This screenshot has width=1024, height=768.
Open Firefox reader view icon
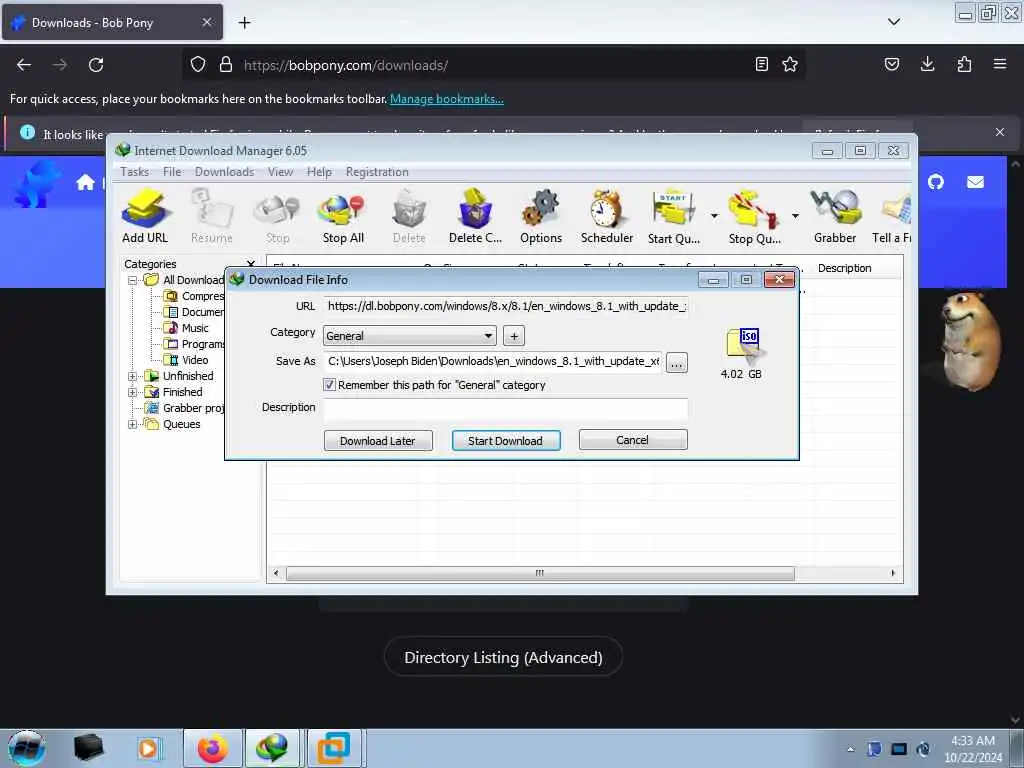click(x=761, y=64)
